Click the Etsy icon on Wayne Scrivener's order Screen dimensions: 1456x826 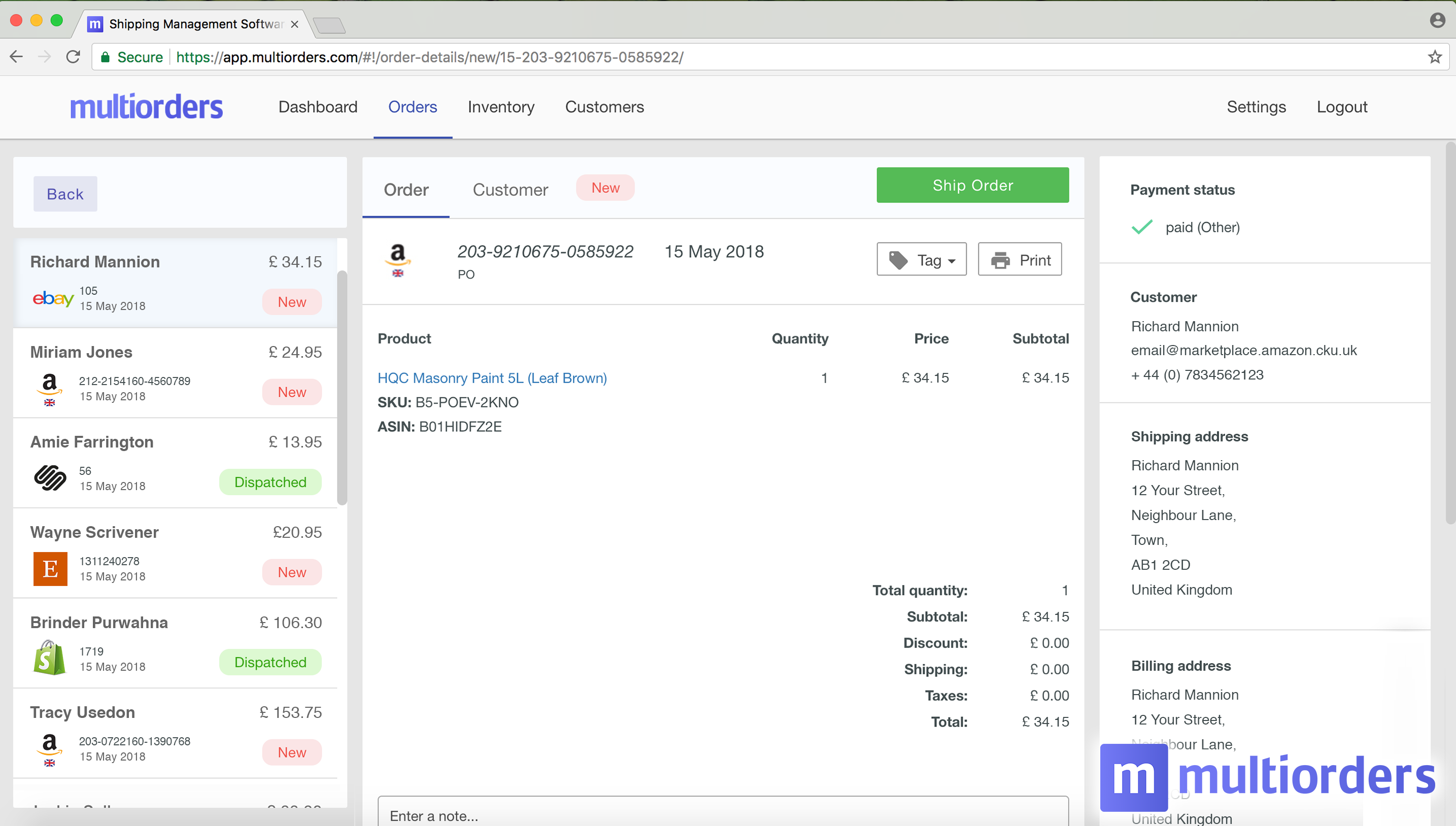click(x=50, y=568)
